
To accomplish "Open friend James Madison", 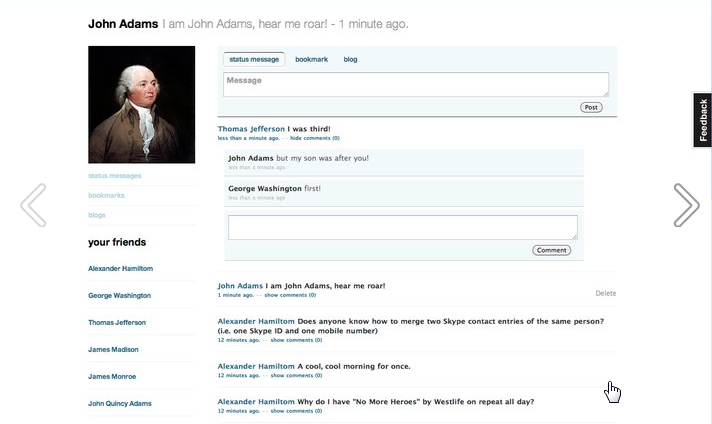I will [113, 350].
